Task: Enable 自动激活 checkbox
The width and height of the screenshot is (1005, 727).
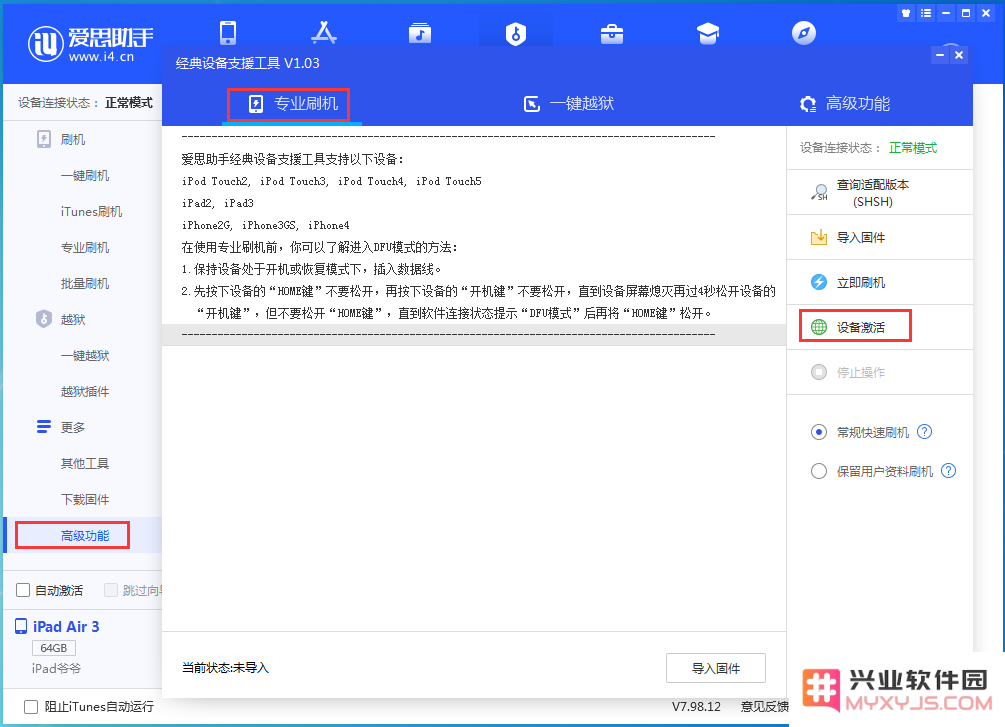Action: coord(23,590)
